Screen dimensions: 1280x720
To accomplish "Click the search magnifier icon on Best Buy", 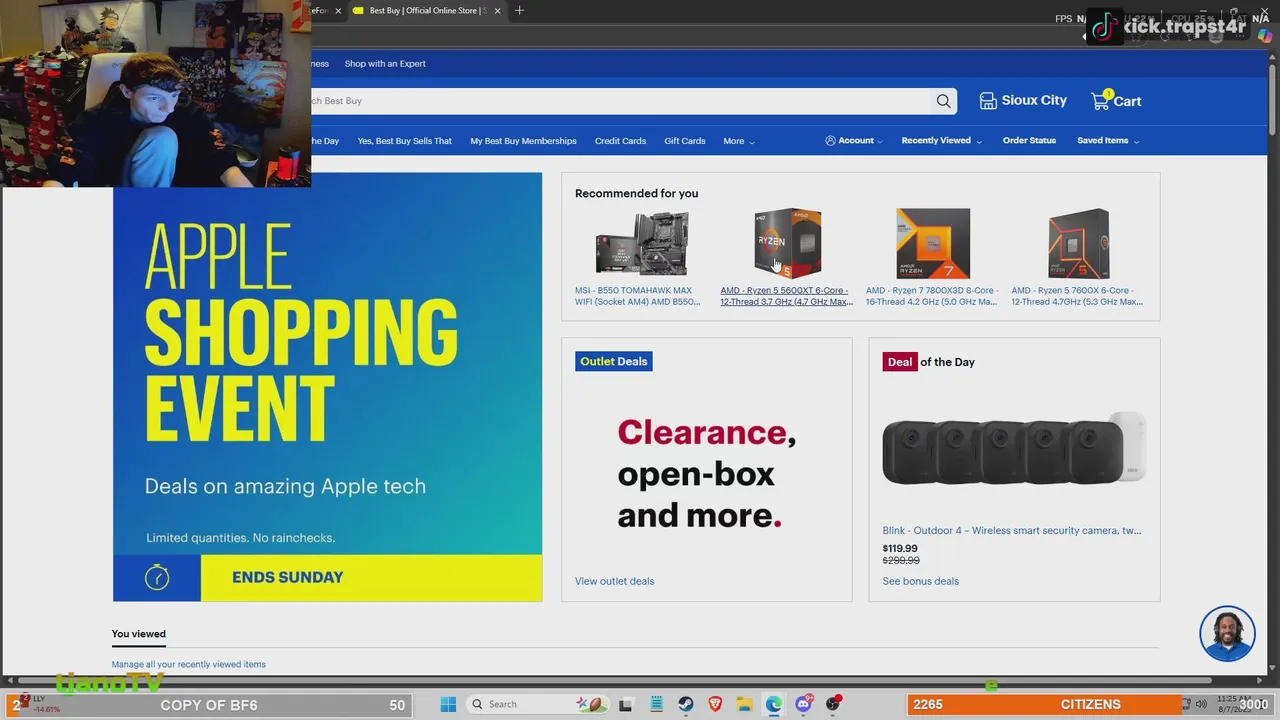I will tap(943, 101).
